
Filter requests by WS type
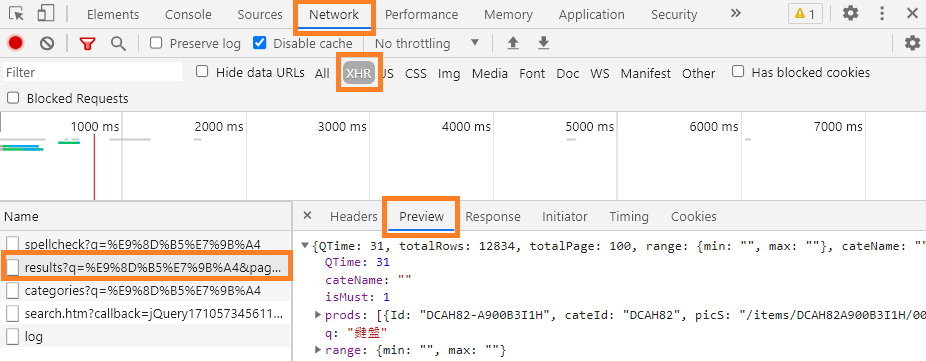click(599, 73)
